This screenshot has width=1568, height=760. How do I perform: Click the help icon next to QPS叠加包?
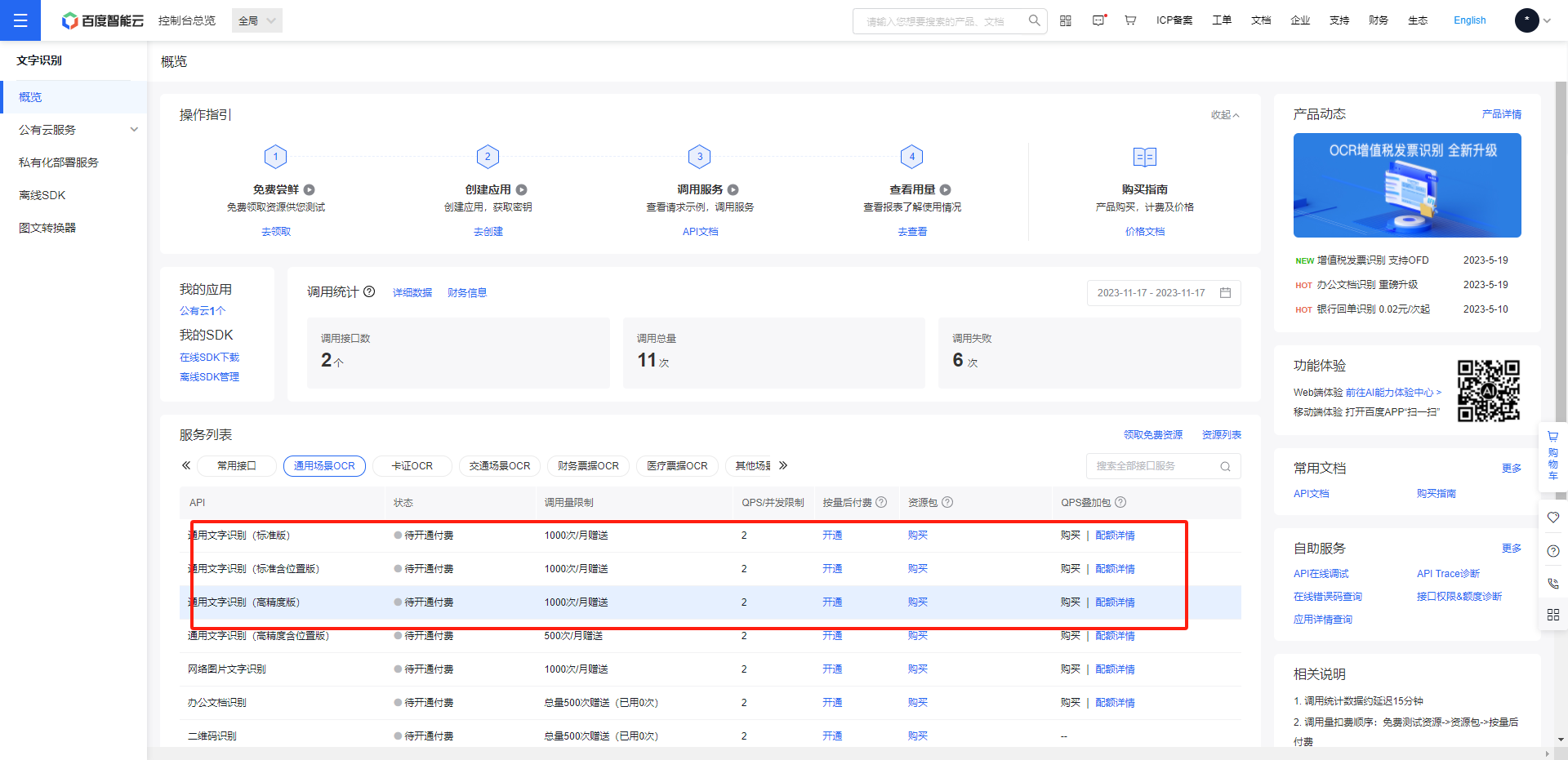click(x=1120, y=502)
